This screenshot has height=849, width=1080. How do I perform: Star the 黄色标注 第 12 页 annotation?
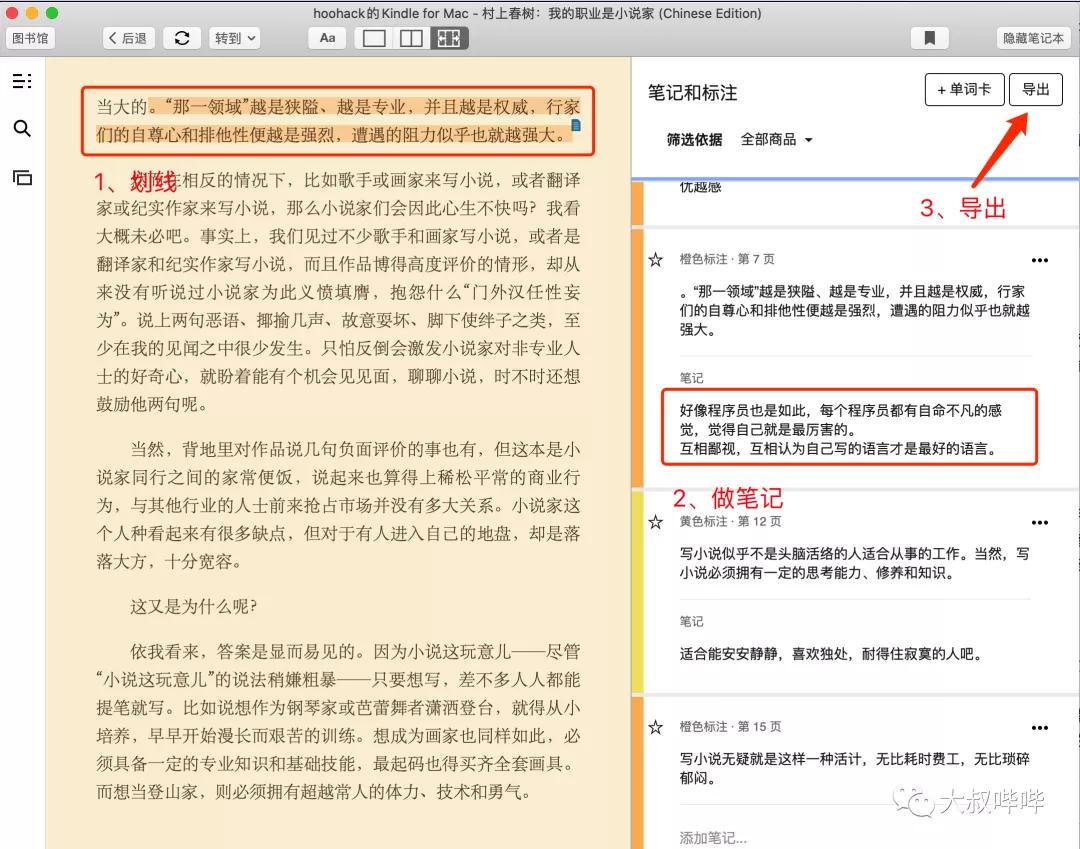tap(656, 521)
